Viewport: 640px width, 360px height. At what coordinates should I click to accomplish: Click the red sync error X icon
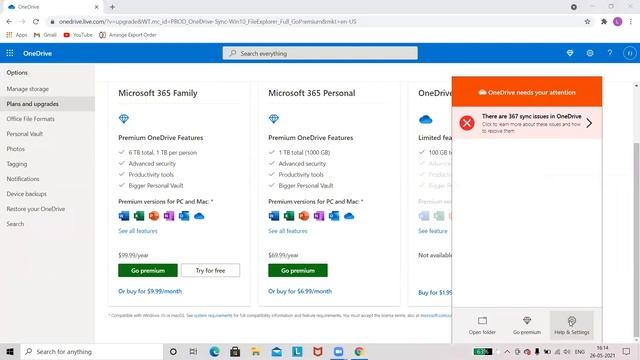pos(467,123)
